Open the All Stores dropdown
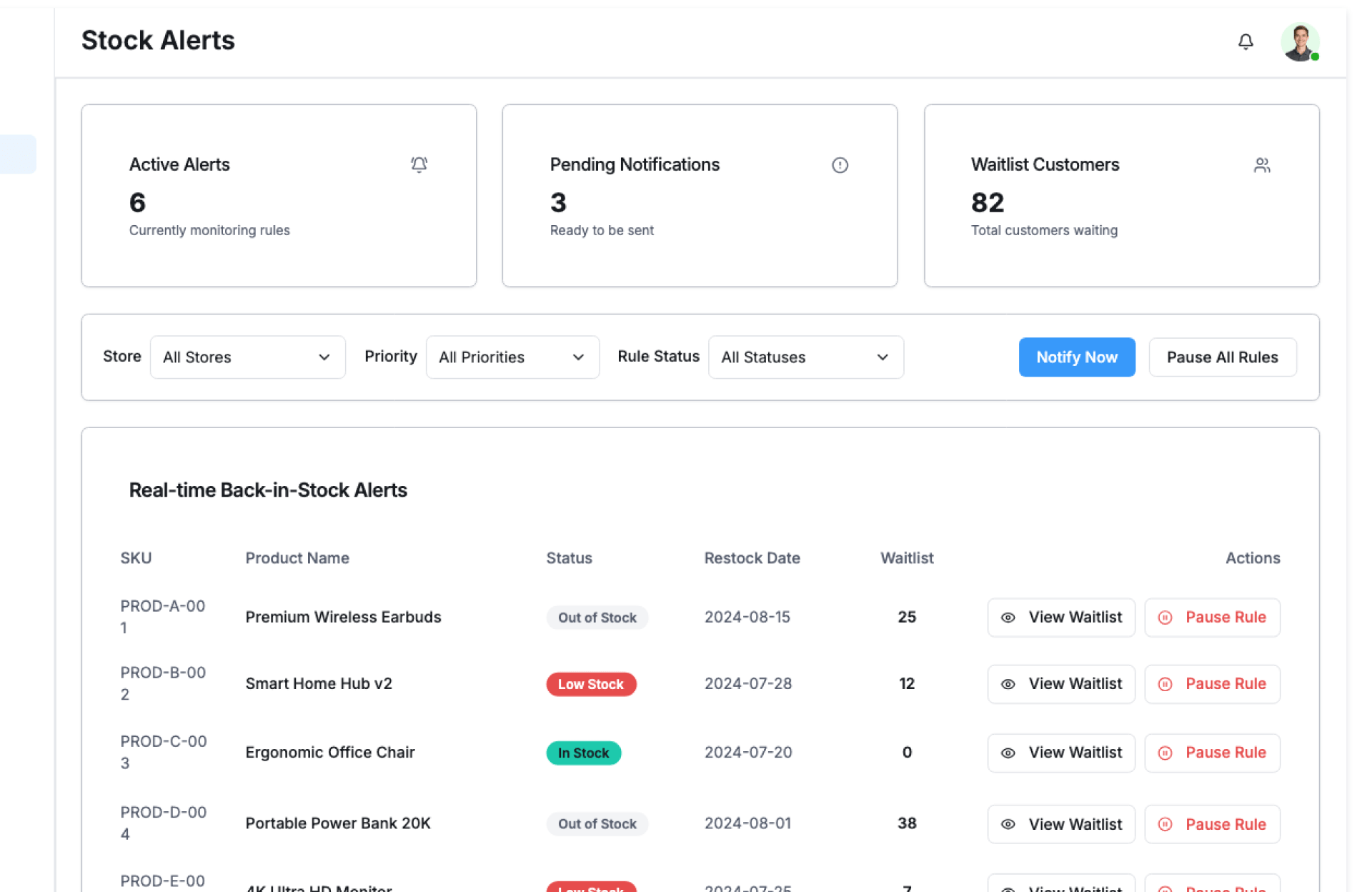1372x892 pixels. point(247,357)
